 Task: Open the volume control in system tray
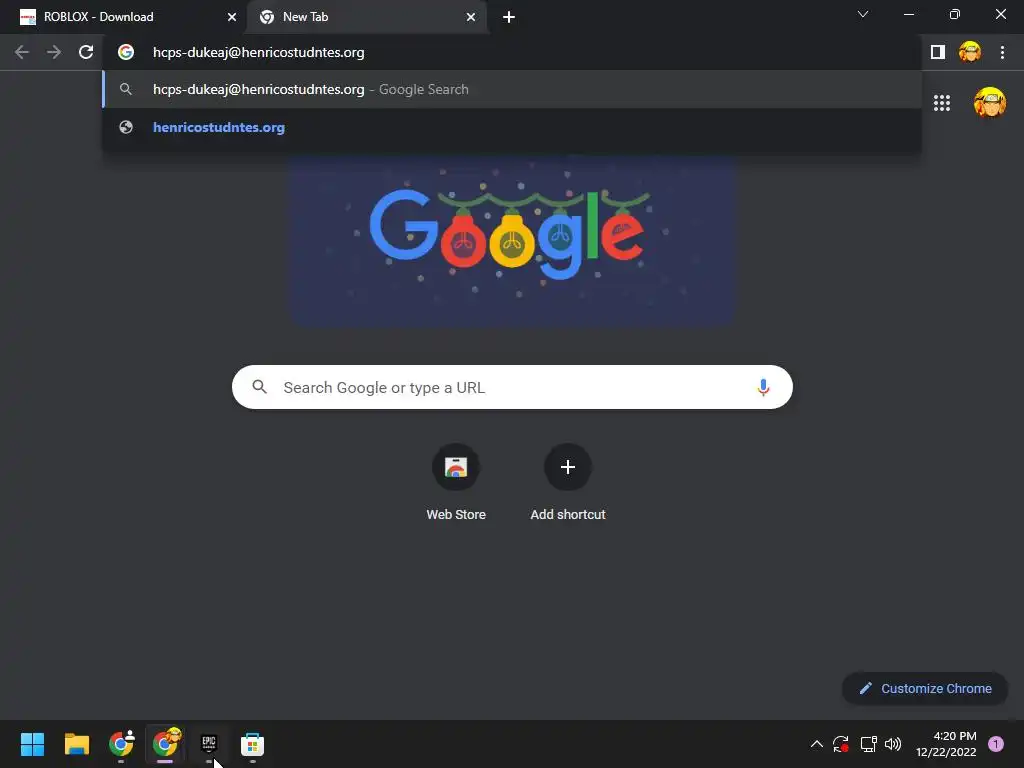[893, 744]
